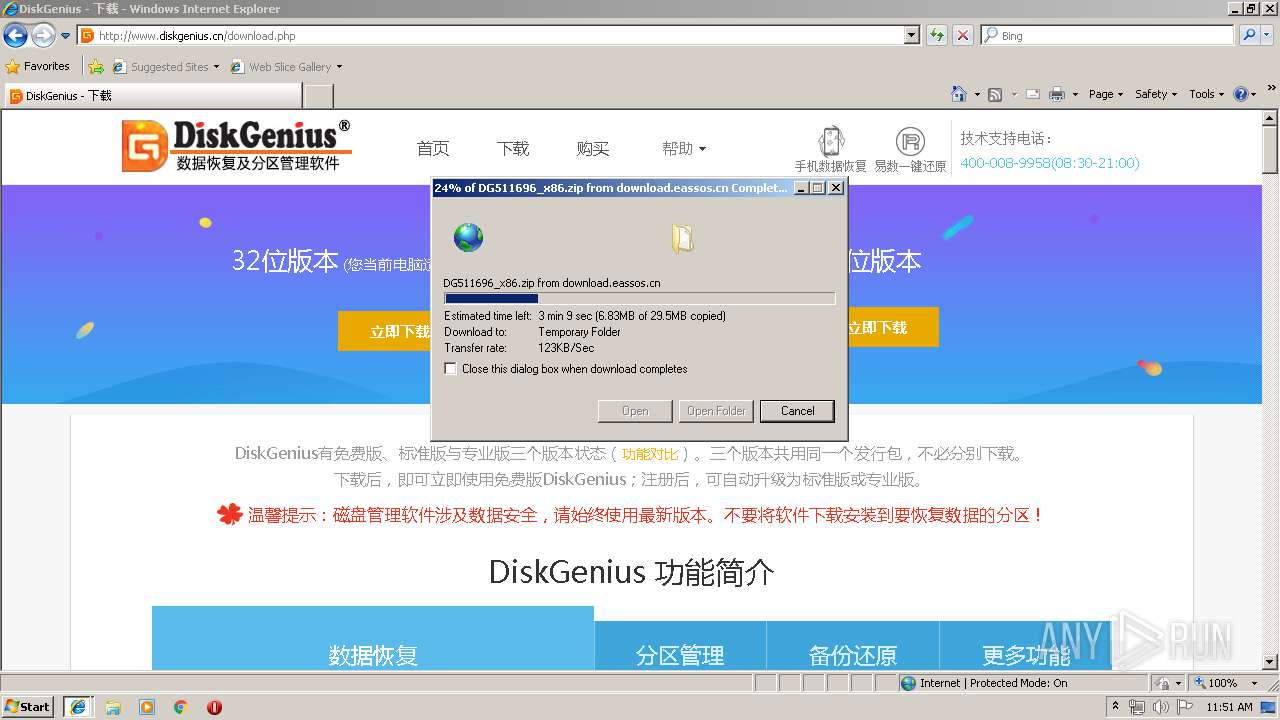Image resolution: width=1280 pixels, height=720 pixels.
Task: Click the Refresh page icon
Action: click(x=937, y=35)
